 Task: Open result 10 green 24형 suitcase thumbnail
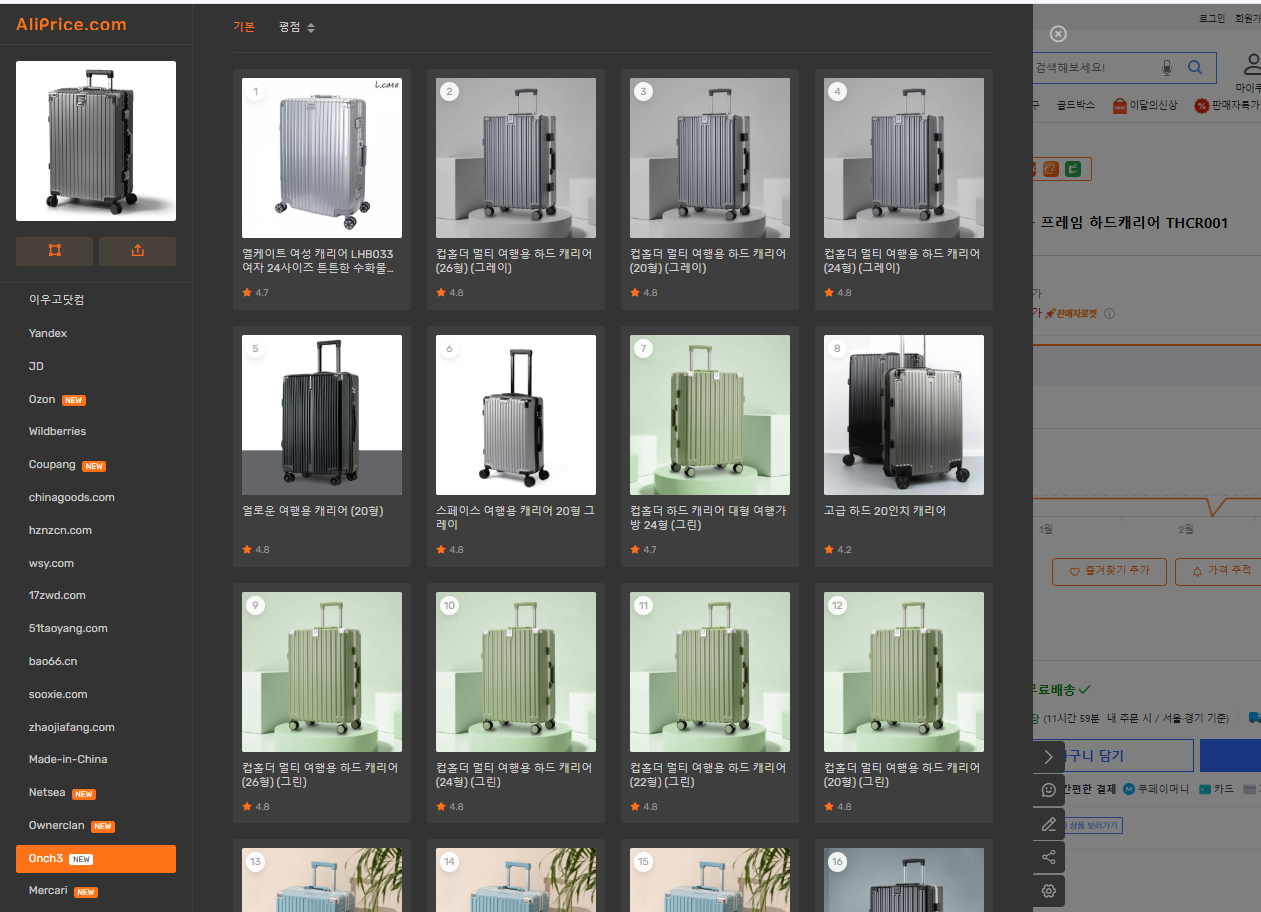pyautogui.click(x=516, y=672)
